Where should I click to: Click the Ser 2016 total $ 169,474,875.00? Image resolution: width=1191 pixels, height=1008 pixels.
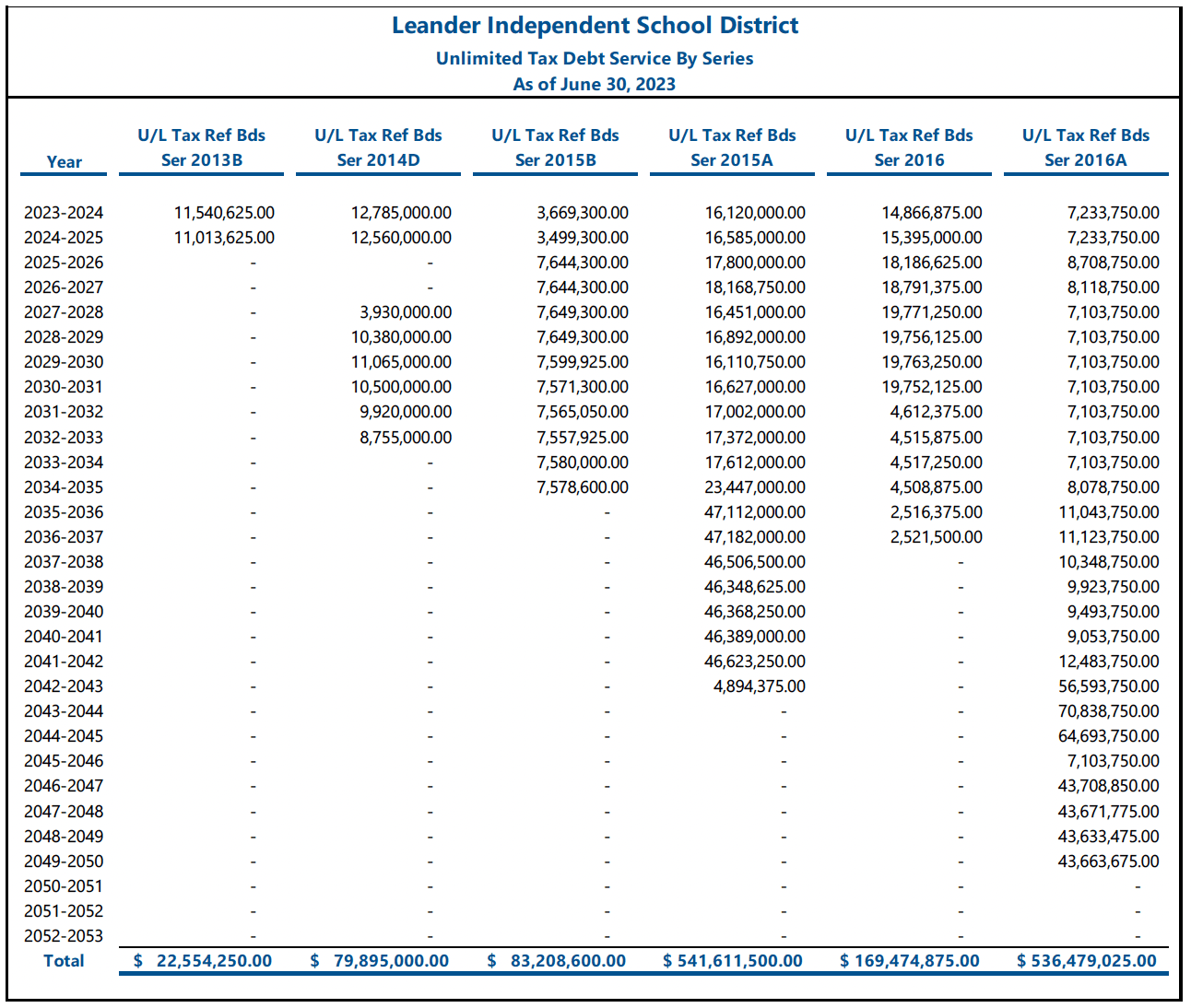(x=910, y=961)
